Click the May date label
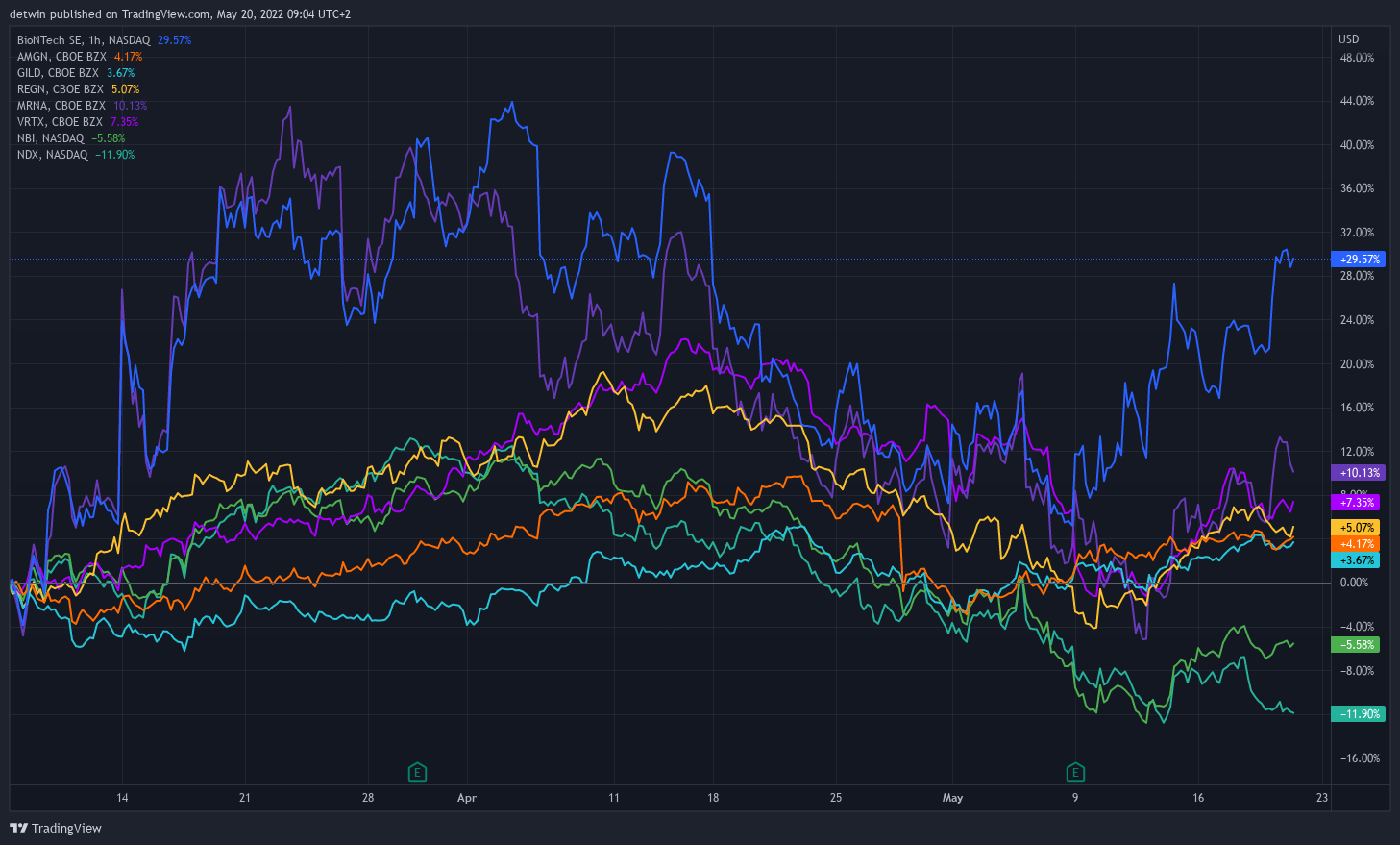The image size is (1400, 845). 952,798
